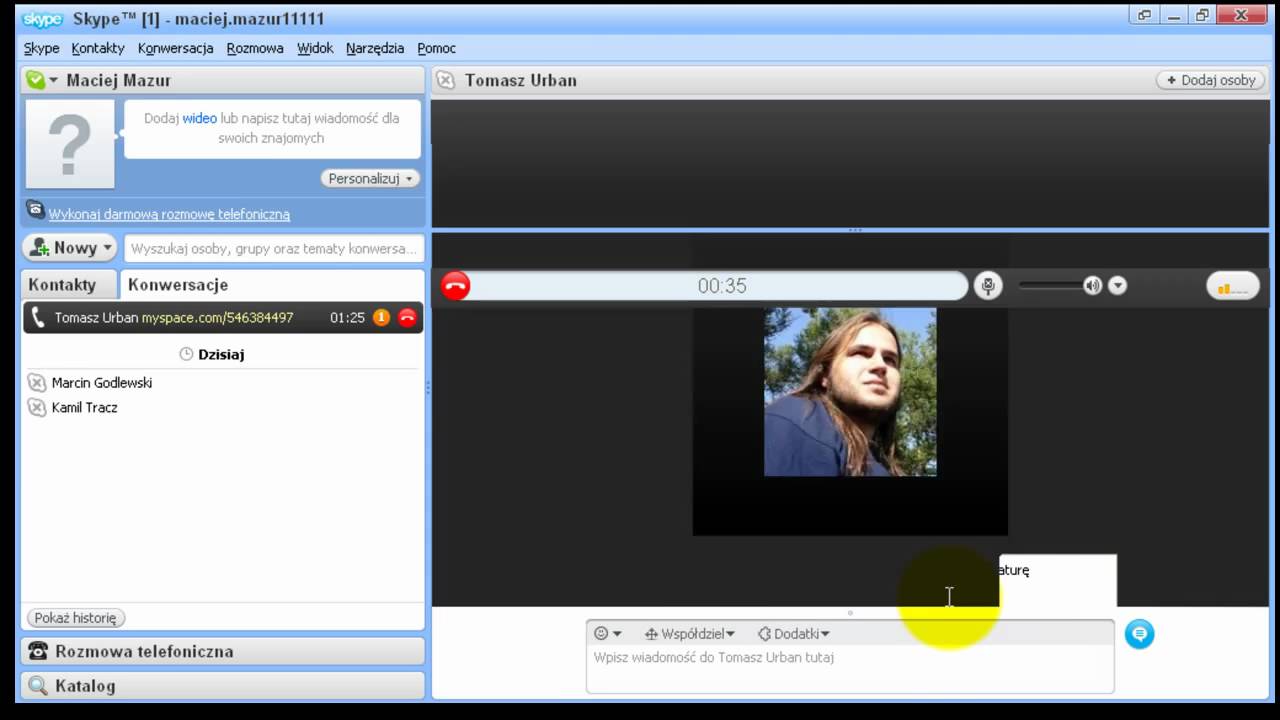
Task: Click the orange notification badge on the call row
Action: [x=381, y=318]
